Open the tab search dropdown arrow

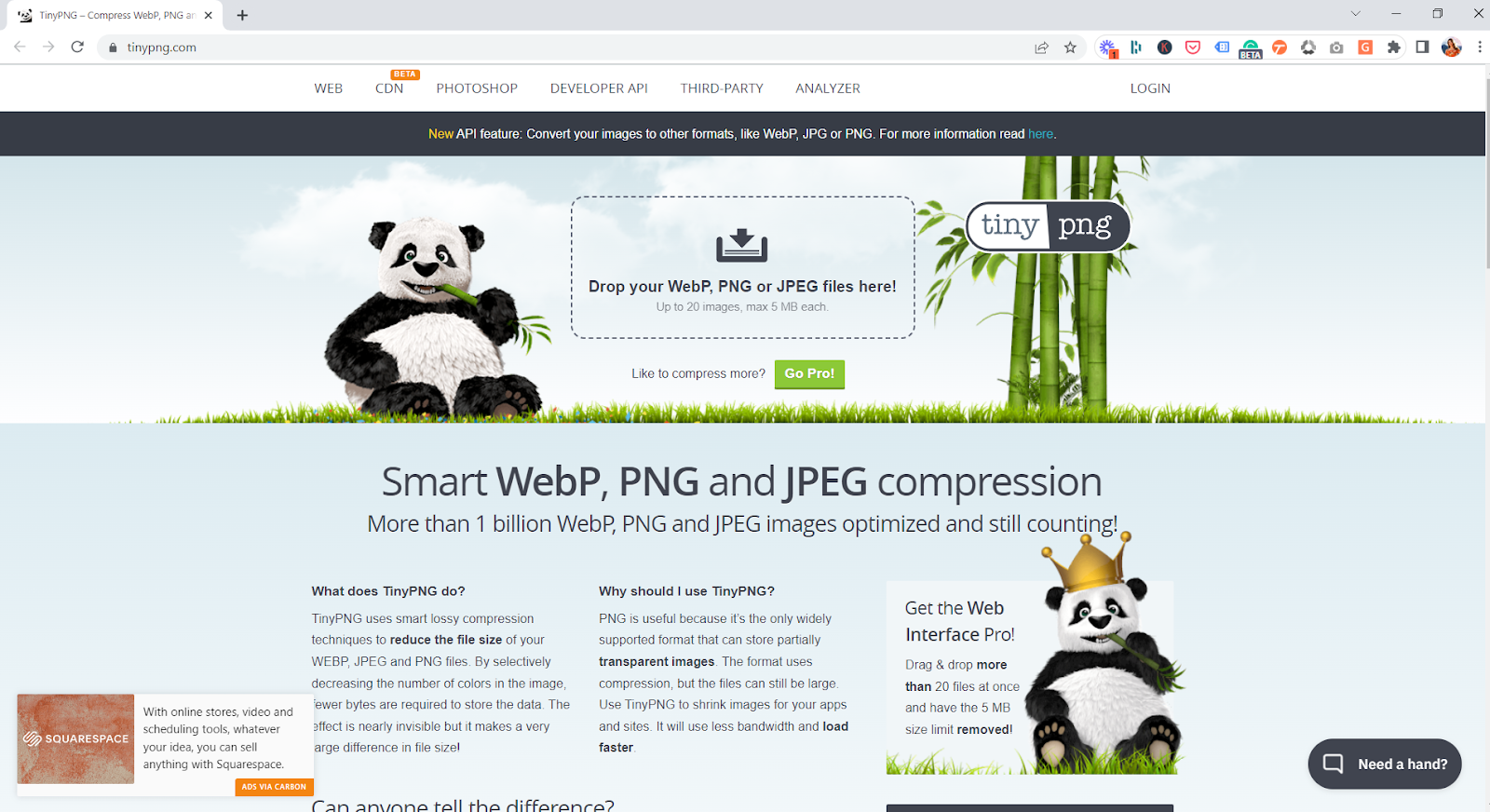(1356, 14)
